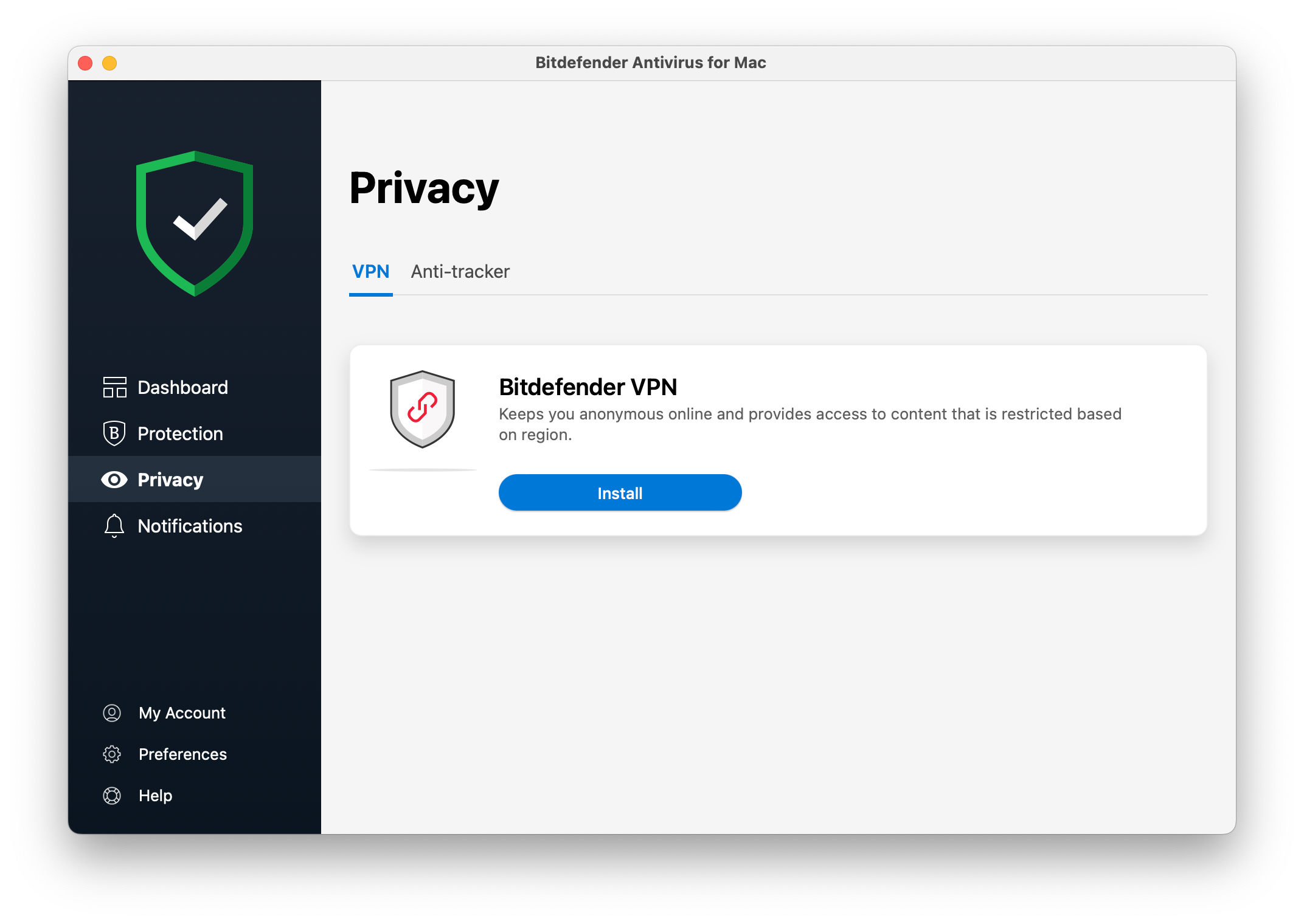Switch to the Anti-tracker tab
This screenshot has width=1304, height=924.
460,272
